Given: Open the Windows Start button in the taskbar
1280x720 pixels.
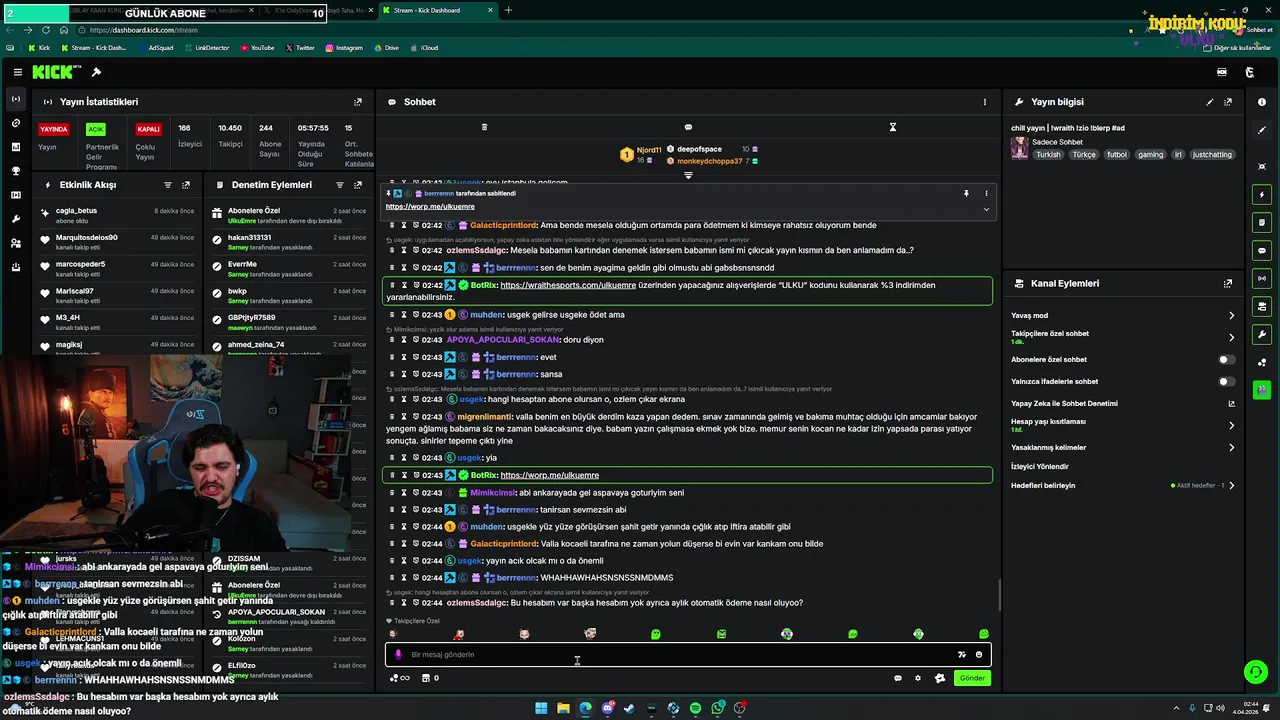Looking at the screenshot, I should pos(541,708).
